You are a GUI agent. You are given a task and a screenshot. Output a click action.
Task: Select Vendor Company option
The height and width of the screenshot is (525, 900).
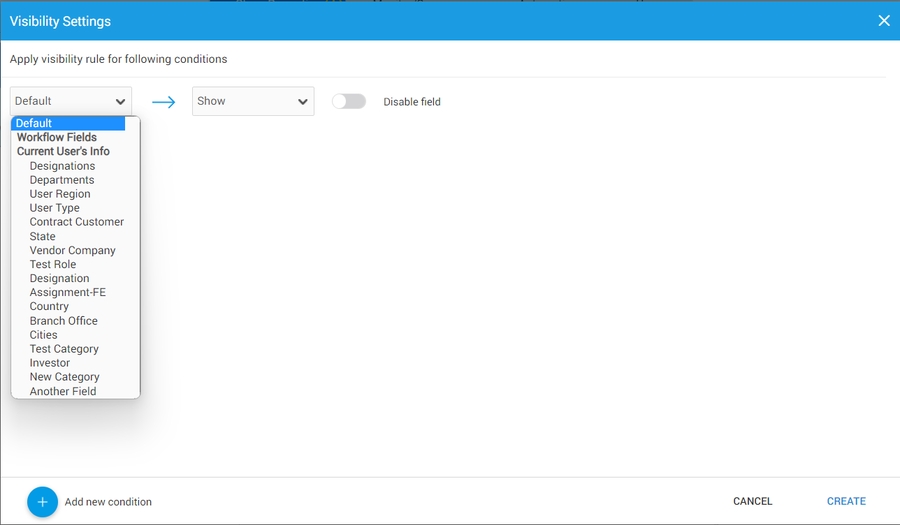[72, 250]
